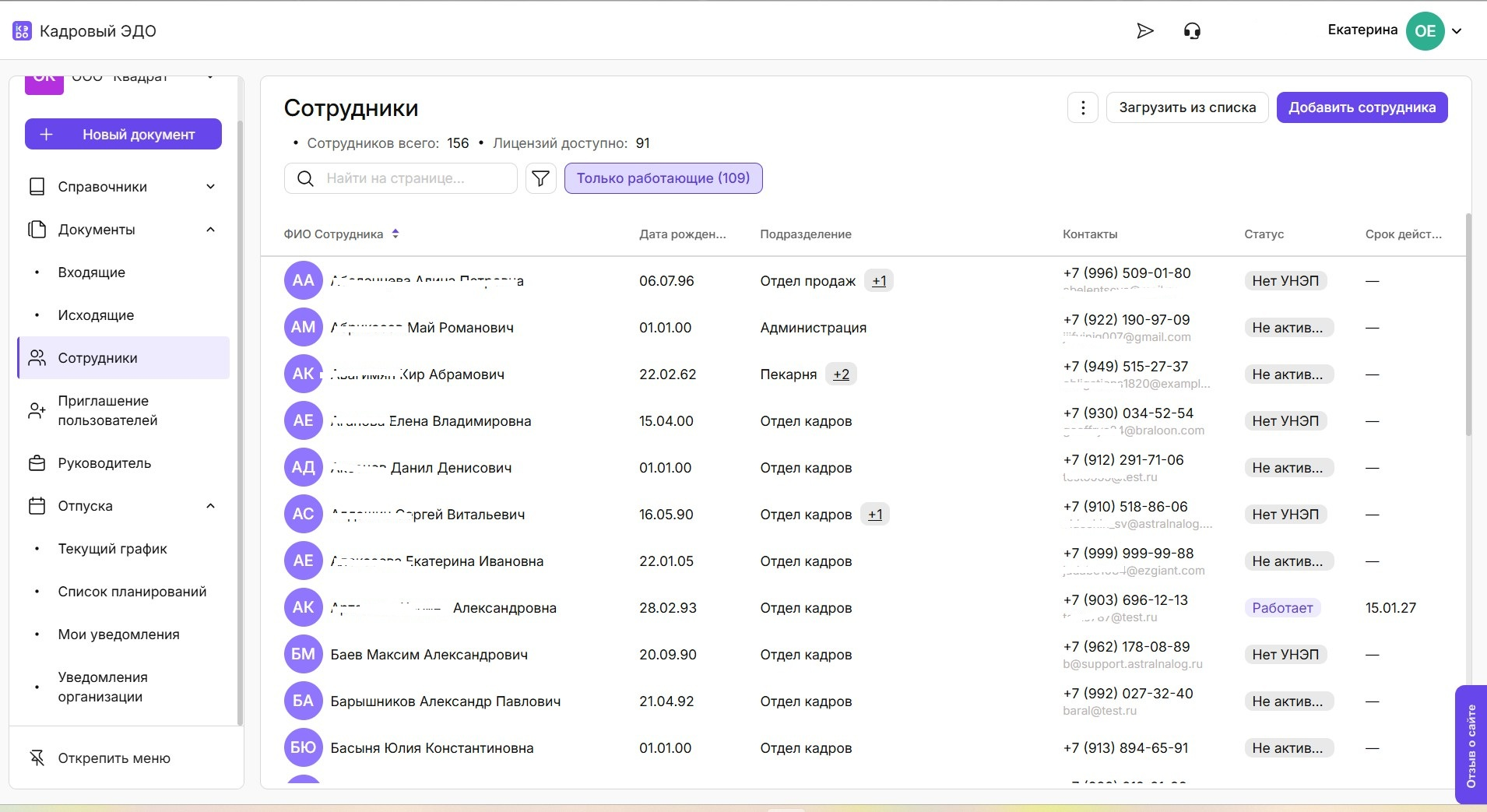Sort by ФИО Сотрудника column arrow
This screenshot has width=1487, height=812.
point(395,234)
